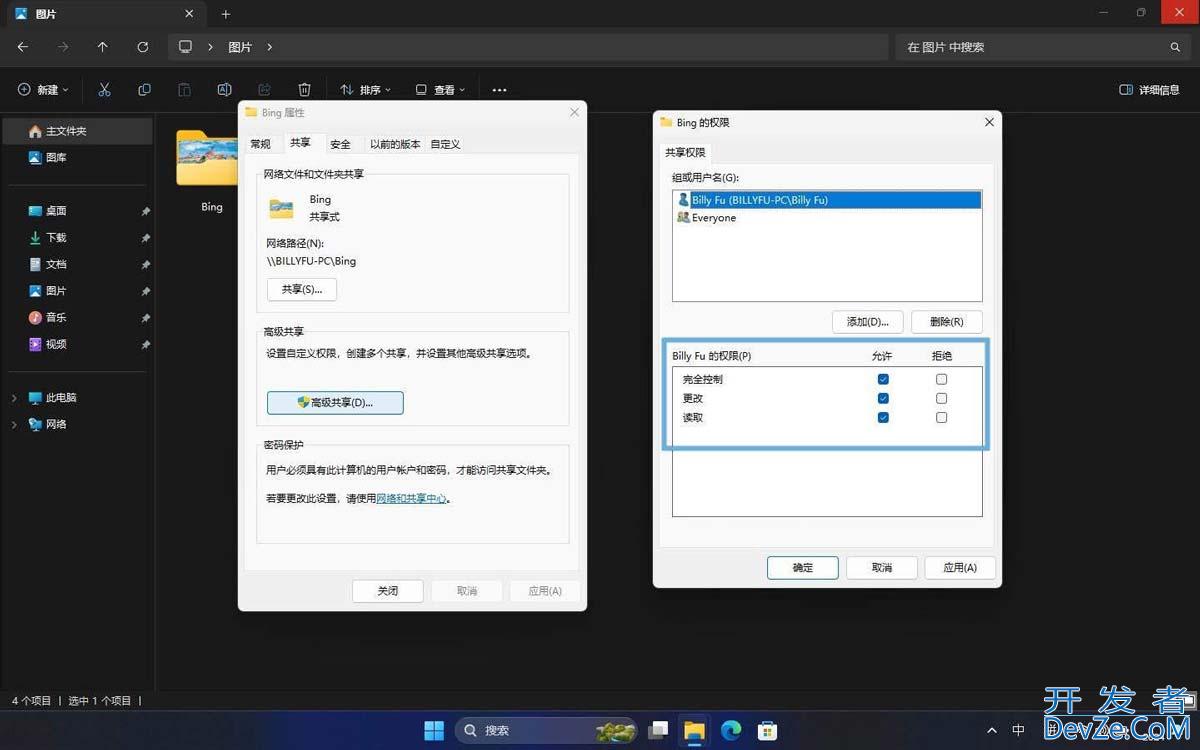Open File Explorer from the taskbar

click(x=694, y=730)
